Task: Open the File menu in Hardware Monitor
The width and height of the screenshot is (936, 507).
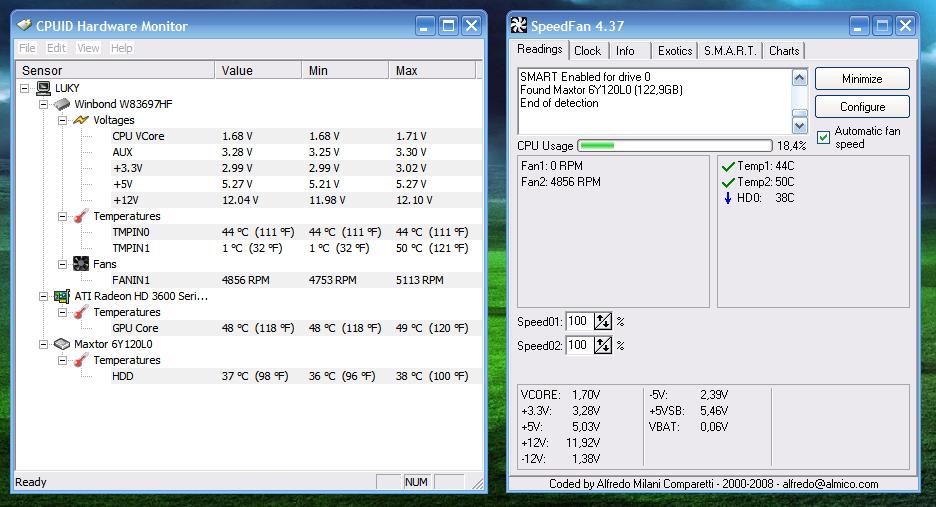Action: coord(27,48)
